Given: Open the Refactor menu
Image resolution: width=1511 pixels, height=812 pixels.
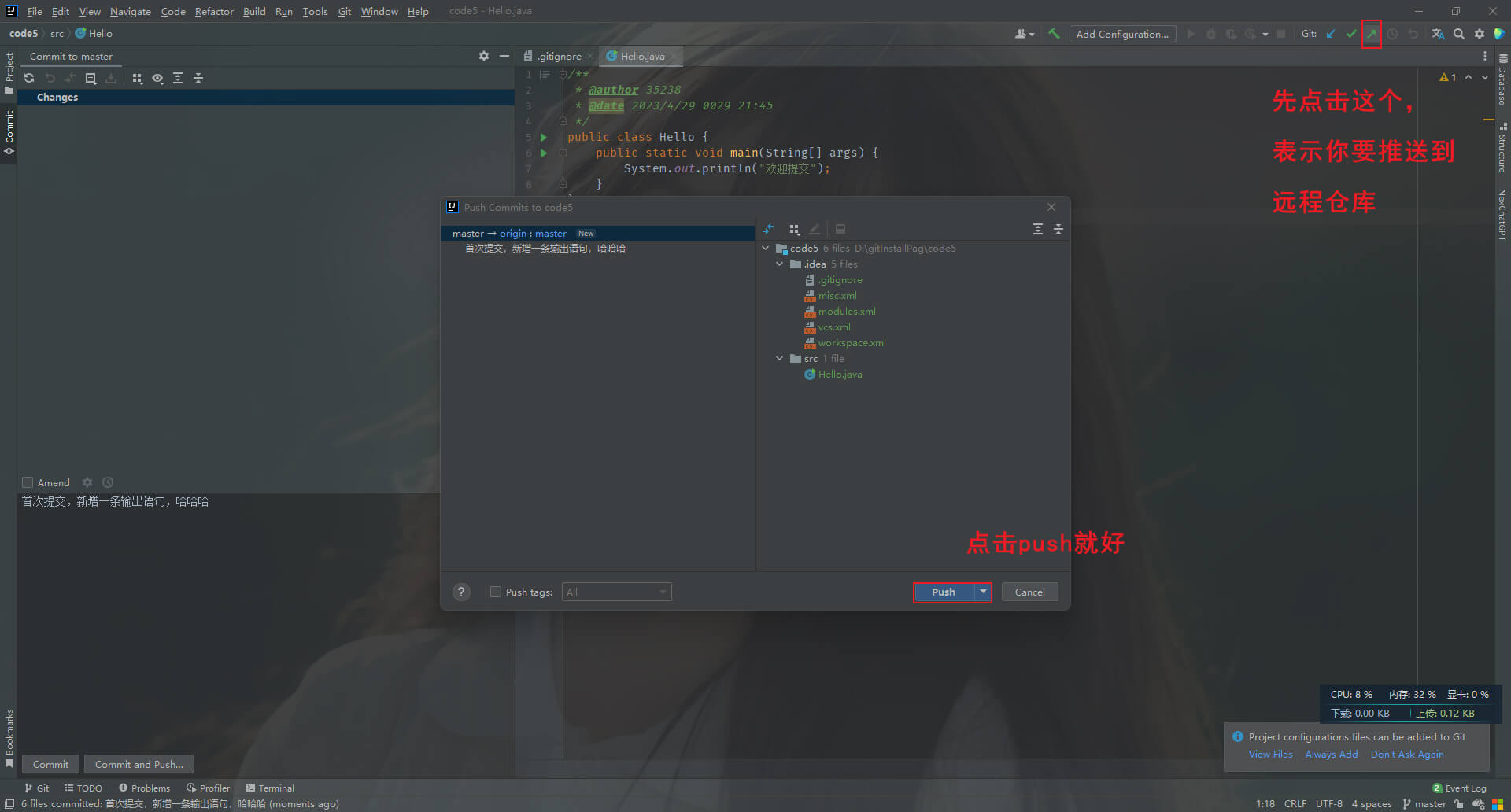Looking at the screenshot, I should (214, 11).
